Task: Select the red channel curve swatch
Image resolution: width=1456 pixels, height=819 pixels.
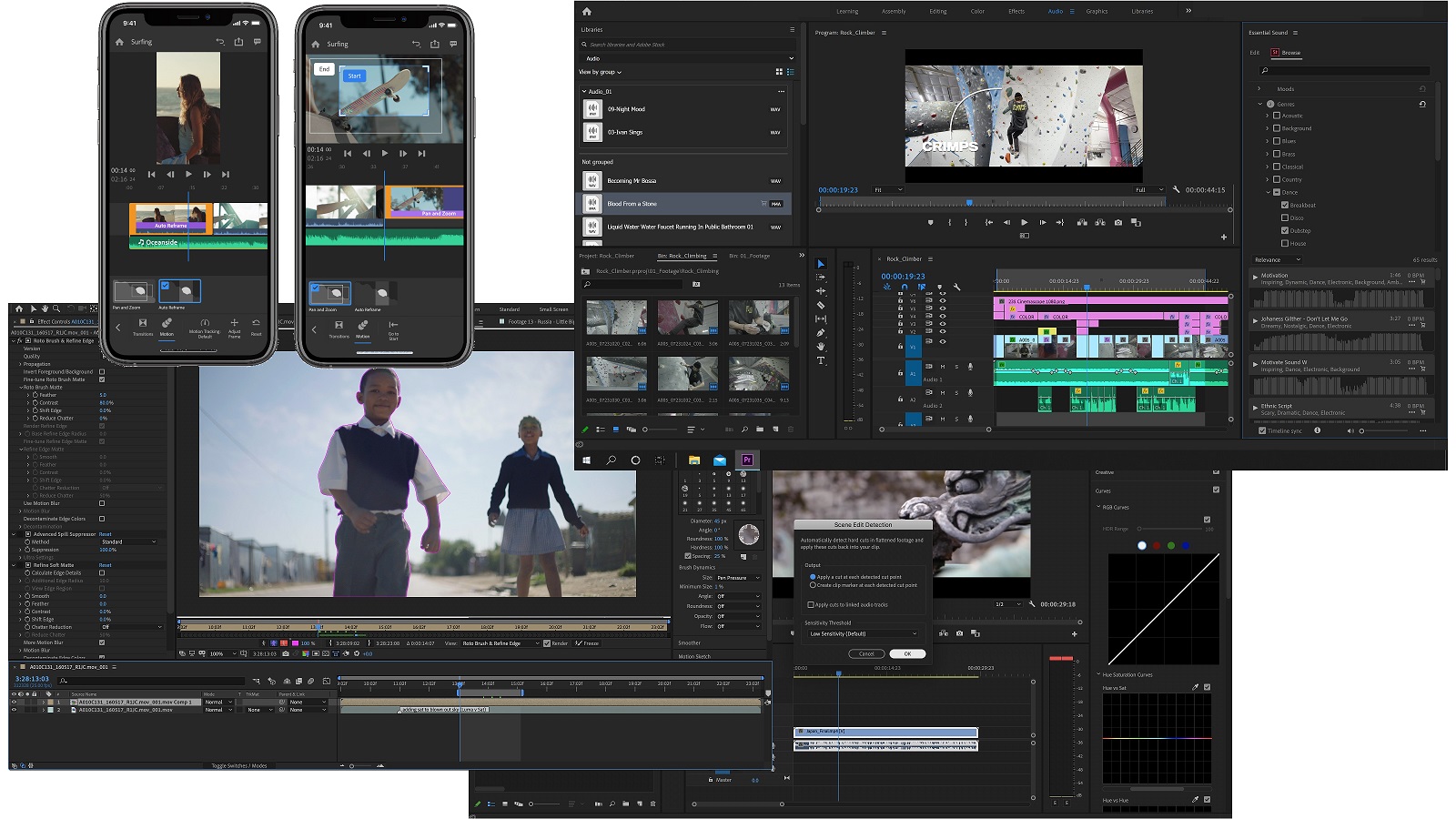Action: (1157, 545)
